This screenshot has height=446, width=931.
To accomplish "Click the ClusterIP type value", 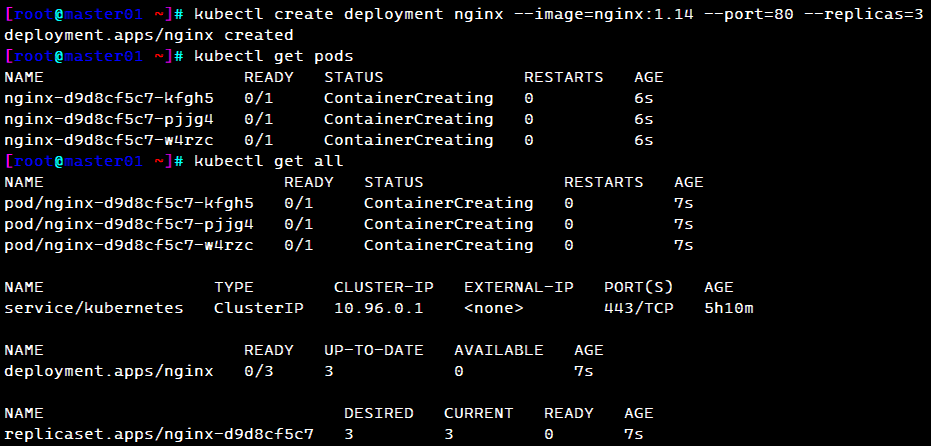I will pyautogui.click(x=259, y=308).
